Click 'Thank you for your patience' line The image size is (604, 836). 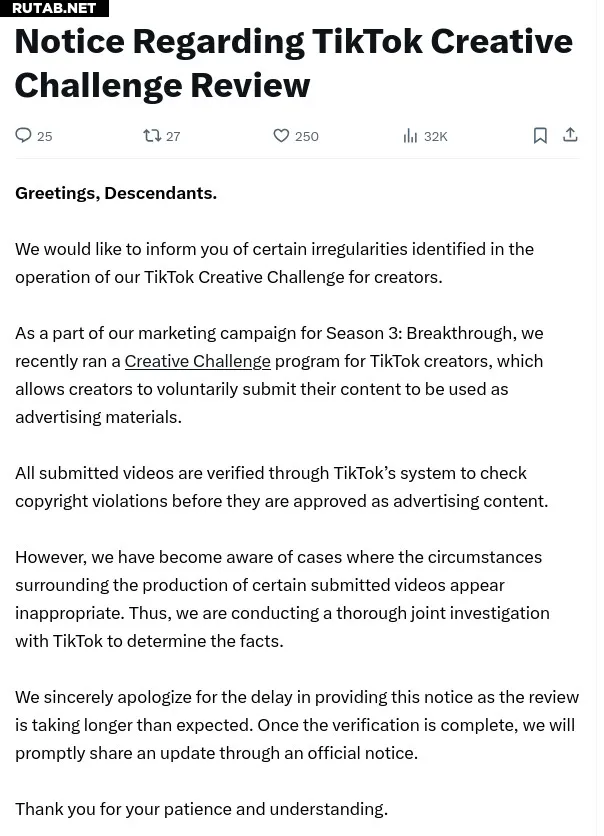[201, 809]
